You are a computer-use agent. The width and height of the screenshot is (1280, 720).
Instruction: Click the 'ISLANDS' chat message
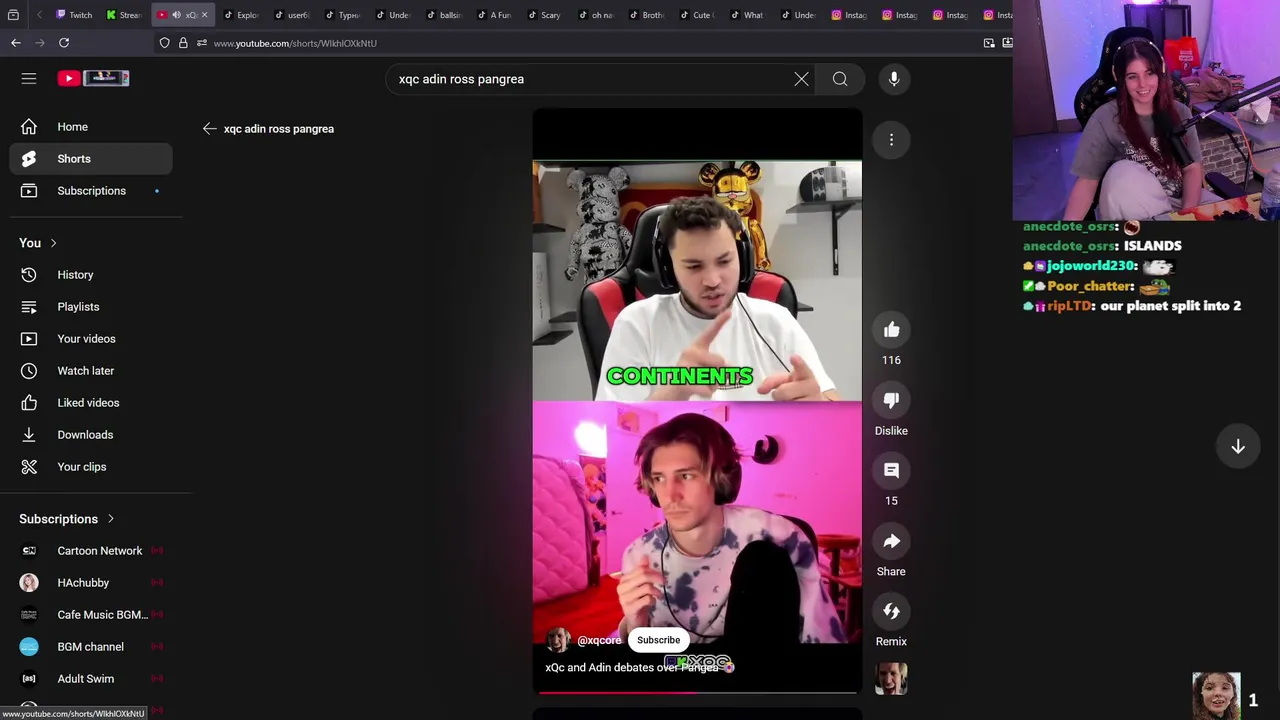(1152, 246)
